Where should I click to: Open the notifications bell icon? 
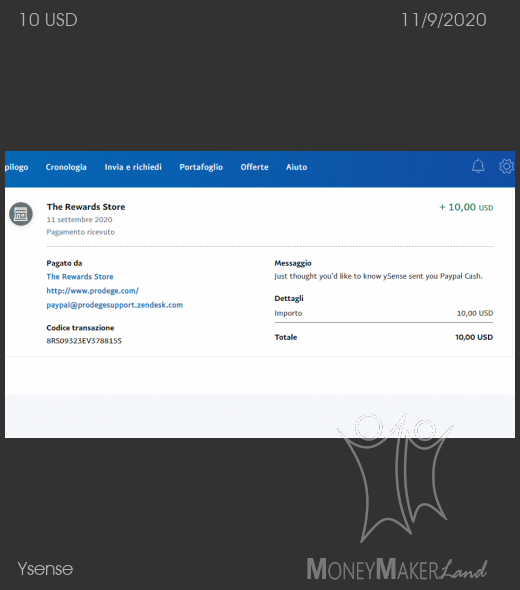click(478, 166)
